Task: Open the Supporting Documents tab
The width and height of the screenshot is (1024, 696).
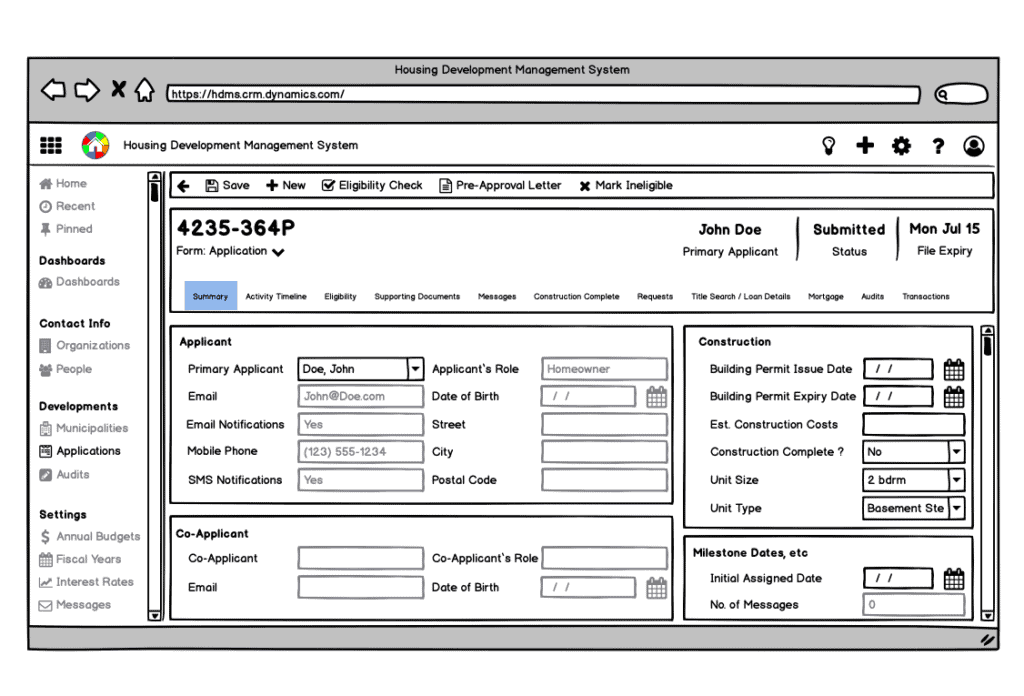Action: pyautogui.click(x=417, y=297)
